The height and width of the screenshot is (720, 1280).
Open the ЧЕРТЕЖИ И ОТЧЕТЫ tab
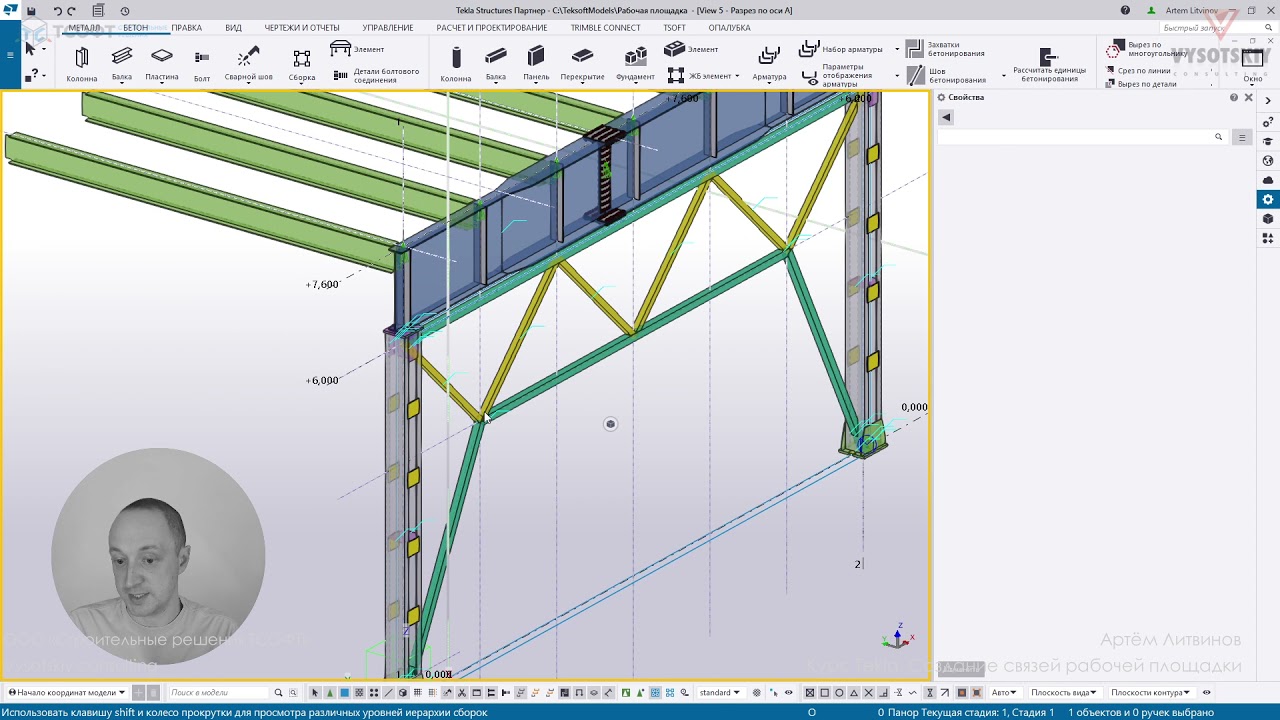point(302,28)
